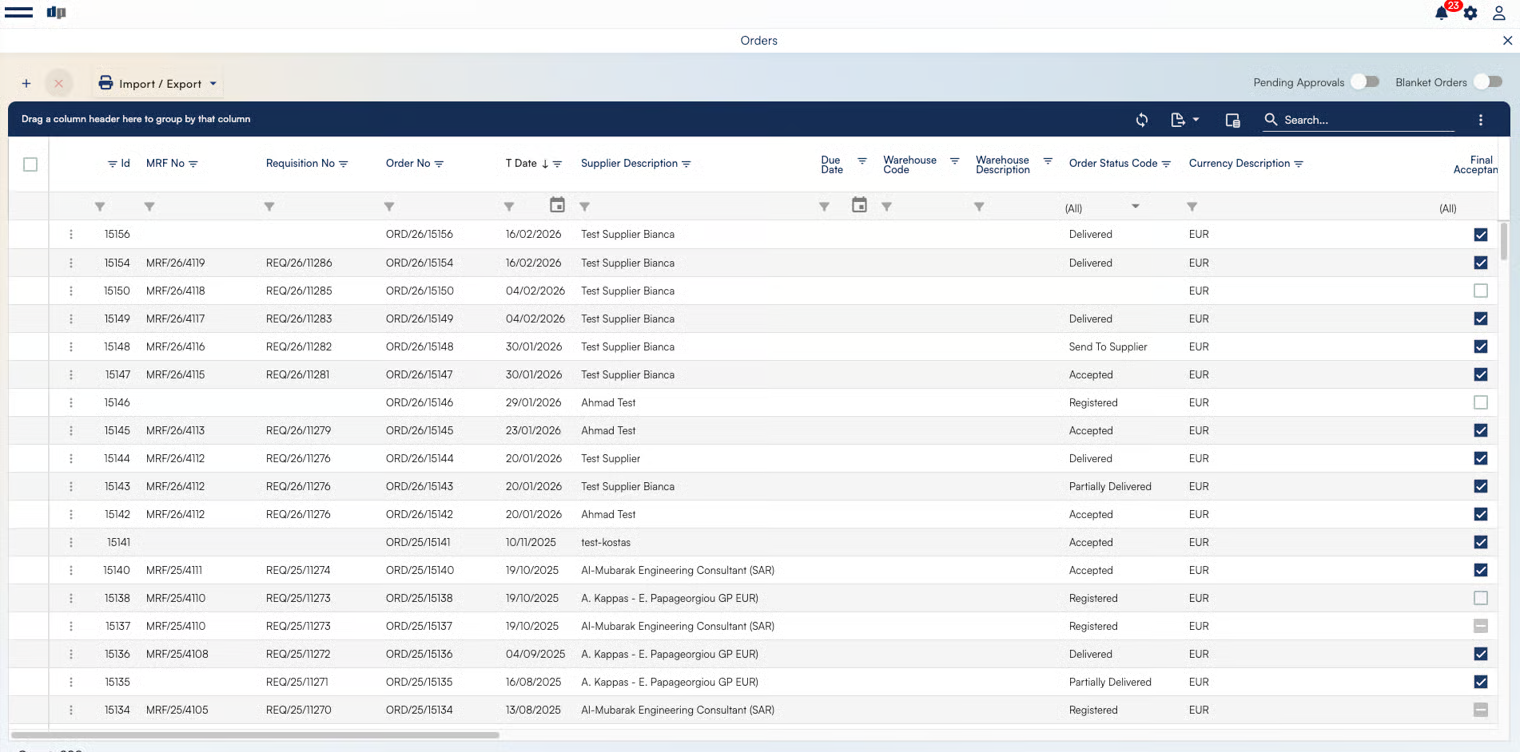This screenshot has width=1520, height=752.
Task: Open the column chooser icon
Action: point(1233,120)
